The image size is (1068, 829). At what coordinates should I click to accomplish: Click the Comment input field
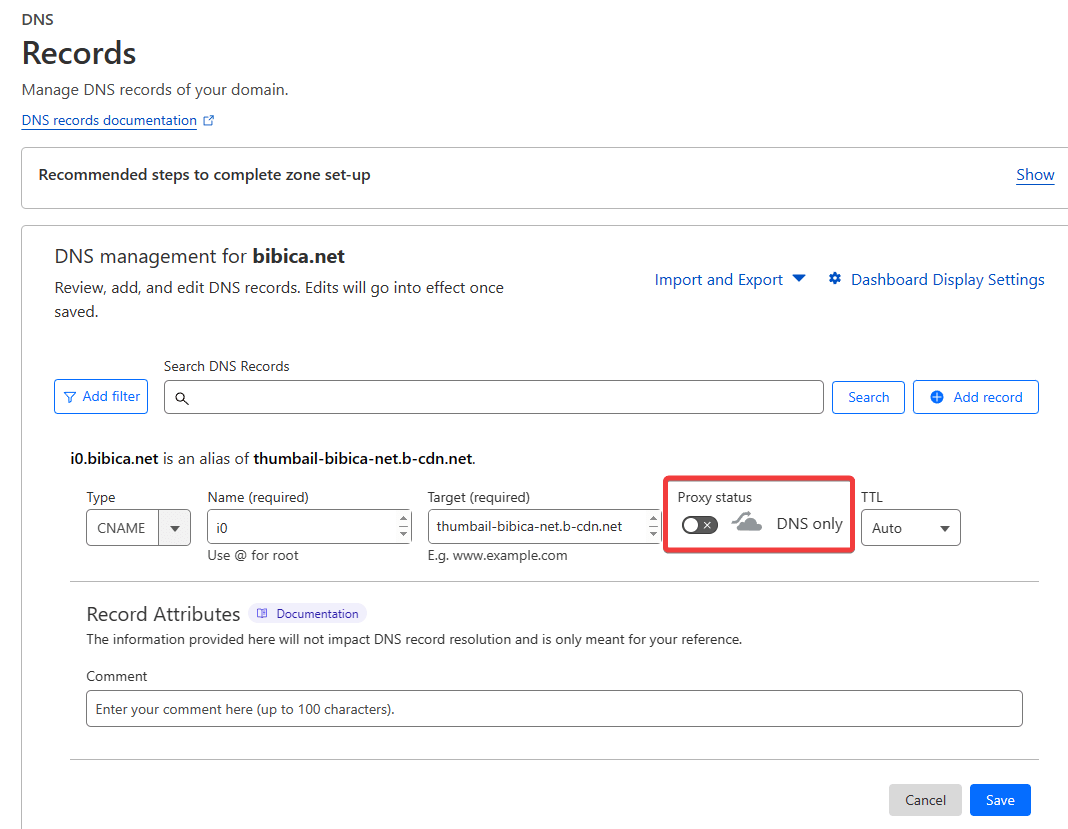(x=554, y=709)
